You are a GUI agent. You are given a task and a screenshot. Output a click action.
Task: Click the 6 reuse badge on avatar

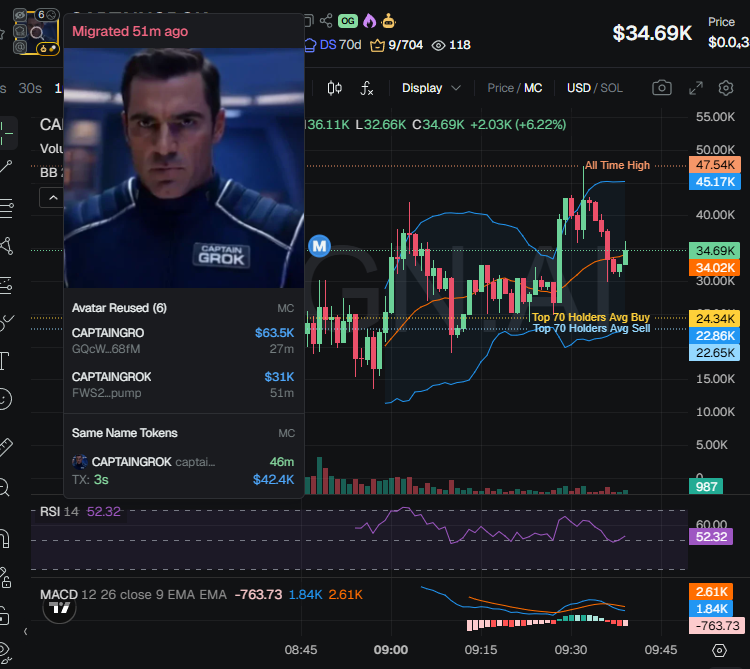click(47, 15)
